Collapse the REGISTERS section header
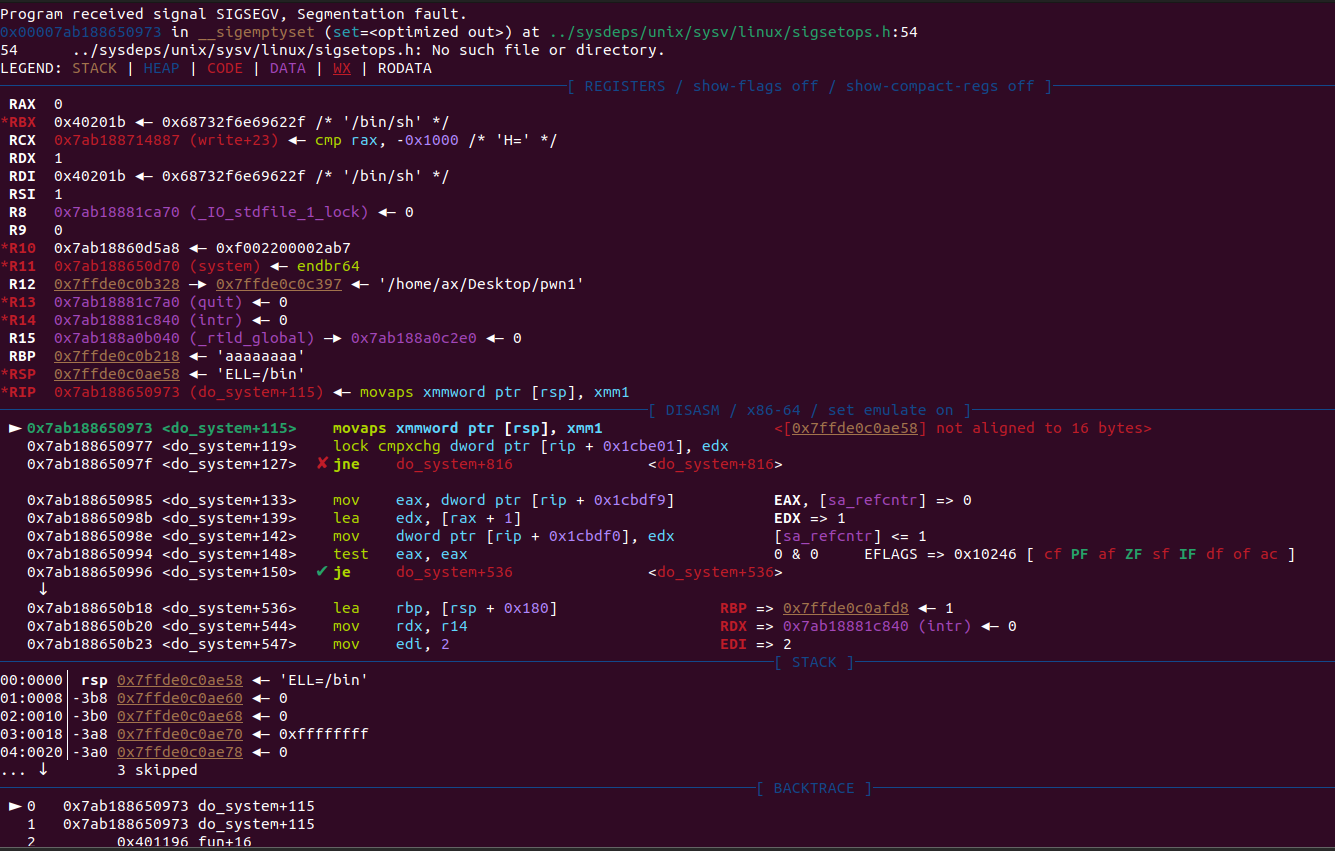 pos(625,86)
